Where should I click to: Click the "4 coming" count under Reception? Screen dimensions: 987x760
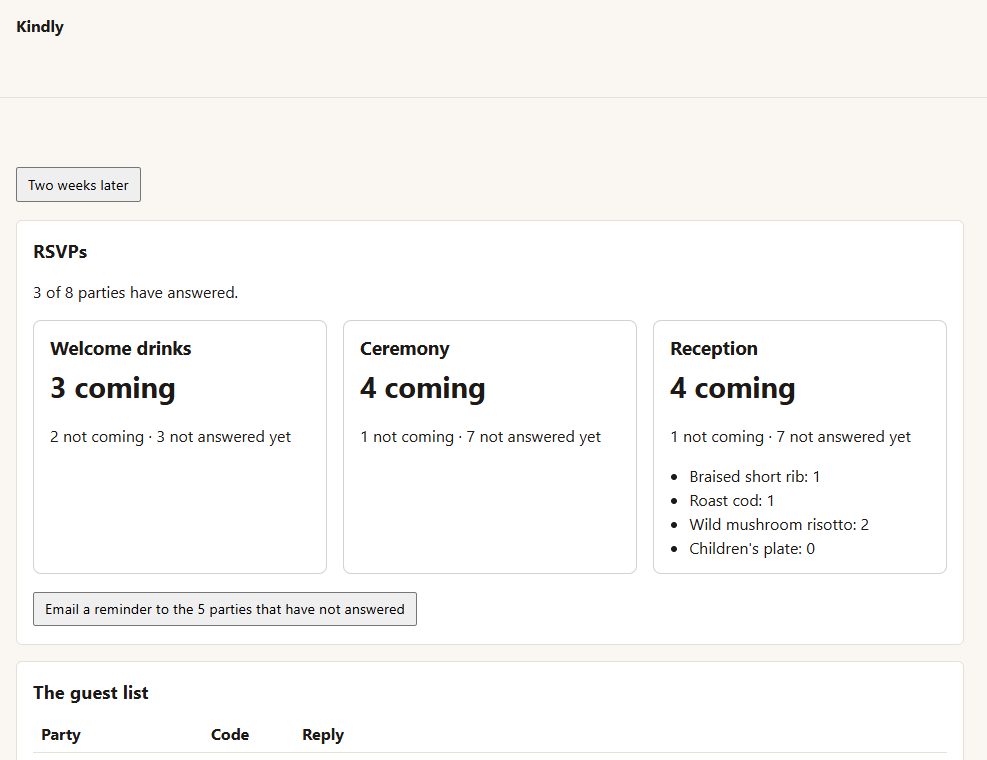pyautogui.click(x=733, y=388)
